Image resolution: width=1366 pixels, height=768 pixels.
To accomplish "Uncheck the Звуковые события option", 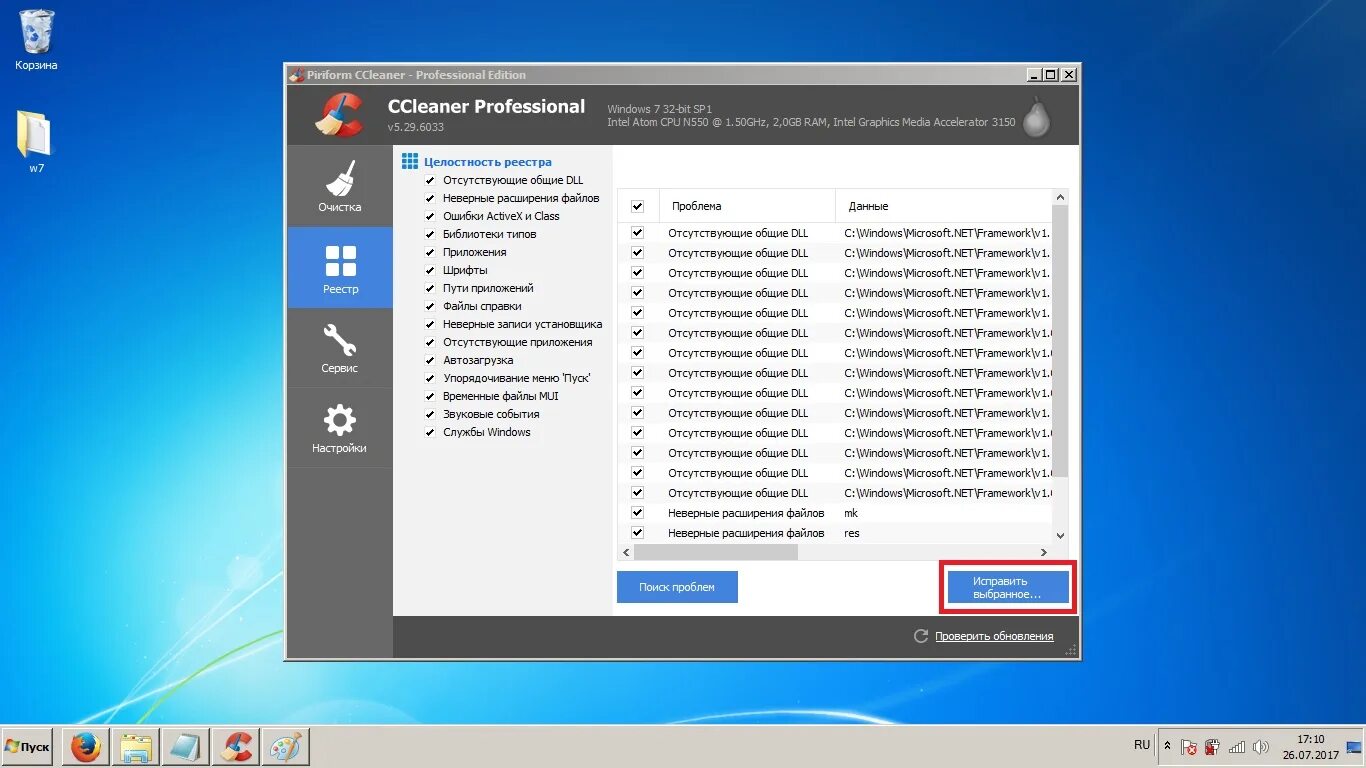I will pyautogui.click(x=430, y=414).
